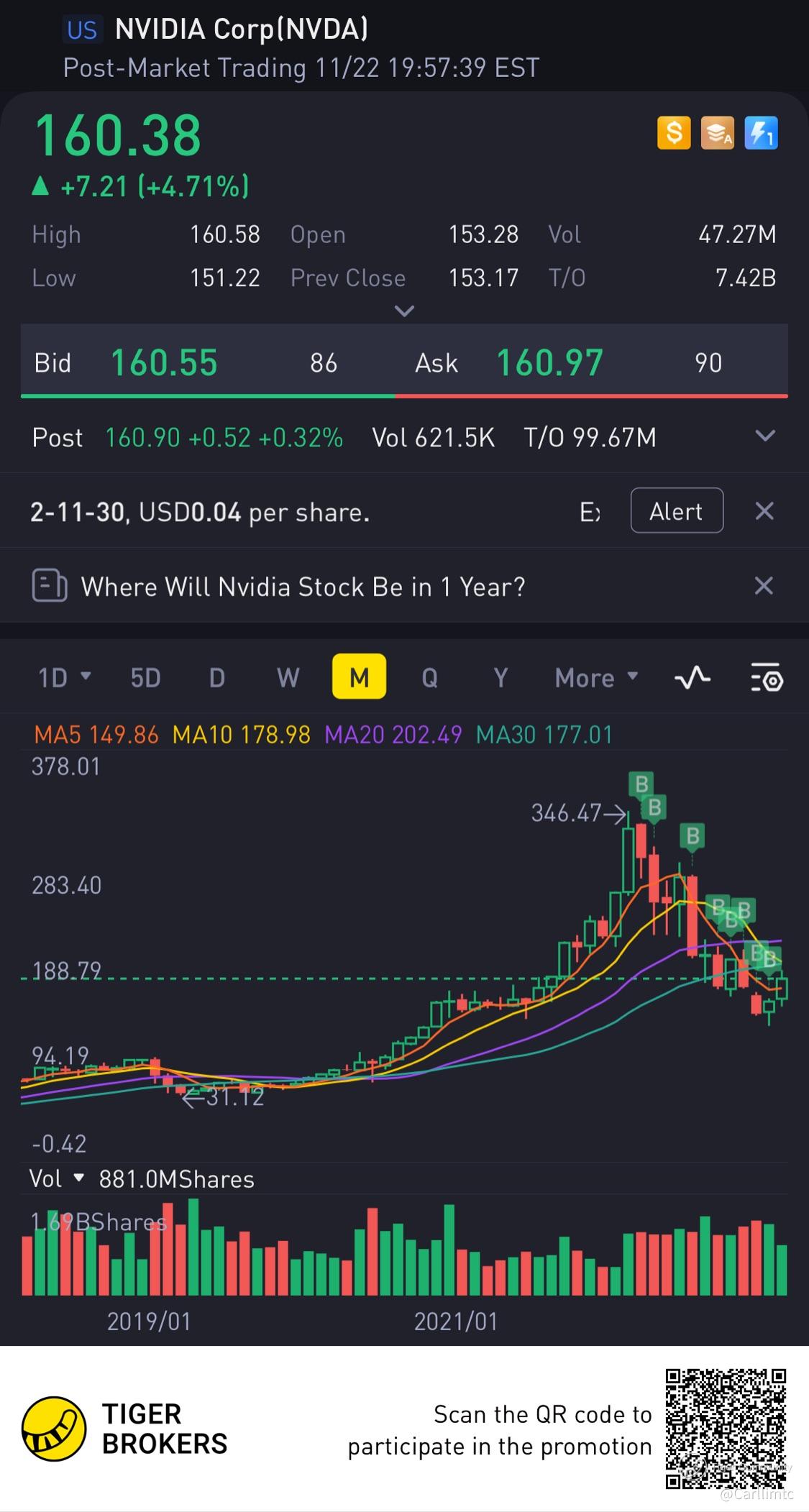Switch chart to 5D view
Screen dimensions: 809x1512
pyautogui.click(x=145, y=677)
